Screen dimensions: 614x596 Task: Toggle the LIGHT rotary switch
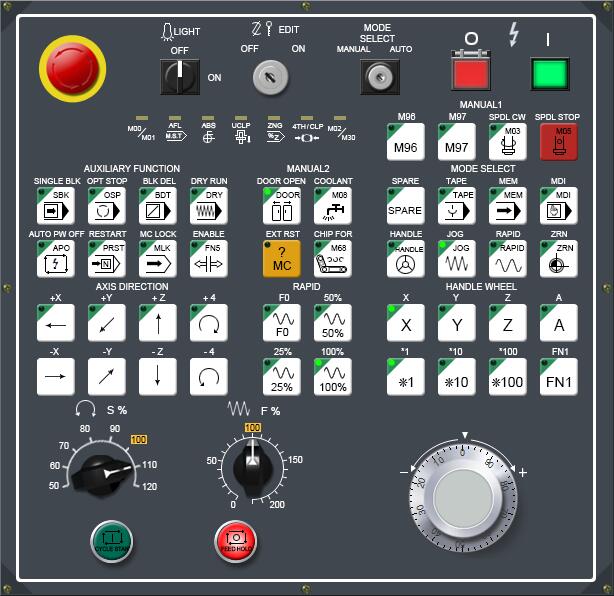coord(181,76)
